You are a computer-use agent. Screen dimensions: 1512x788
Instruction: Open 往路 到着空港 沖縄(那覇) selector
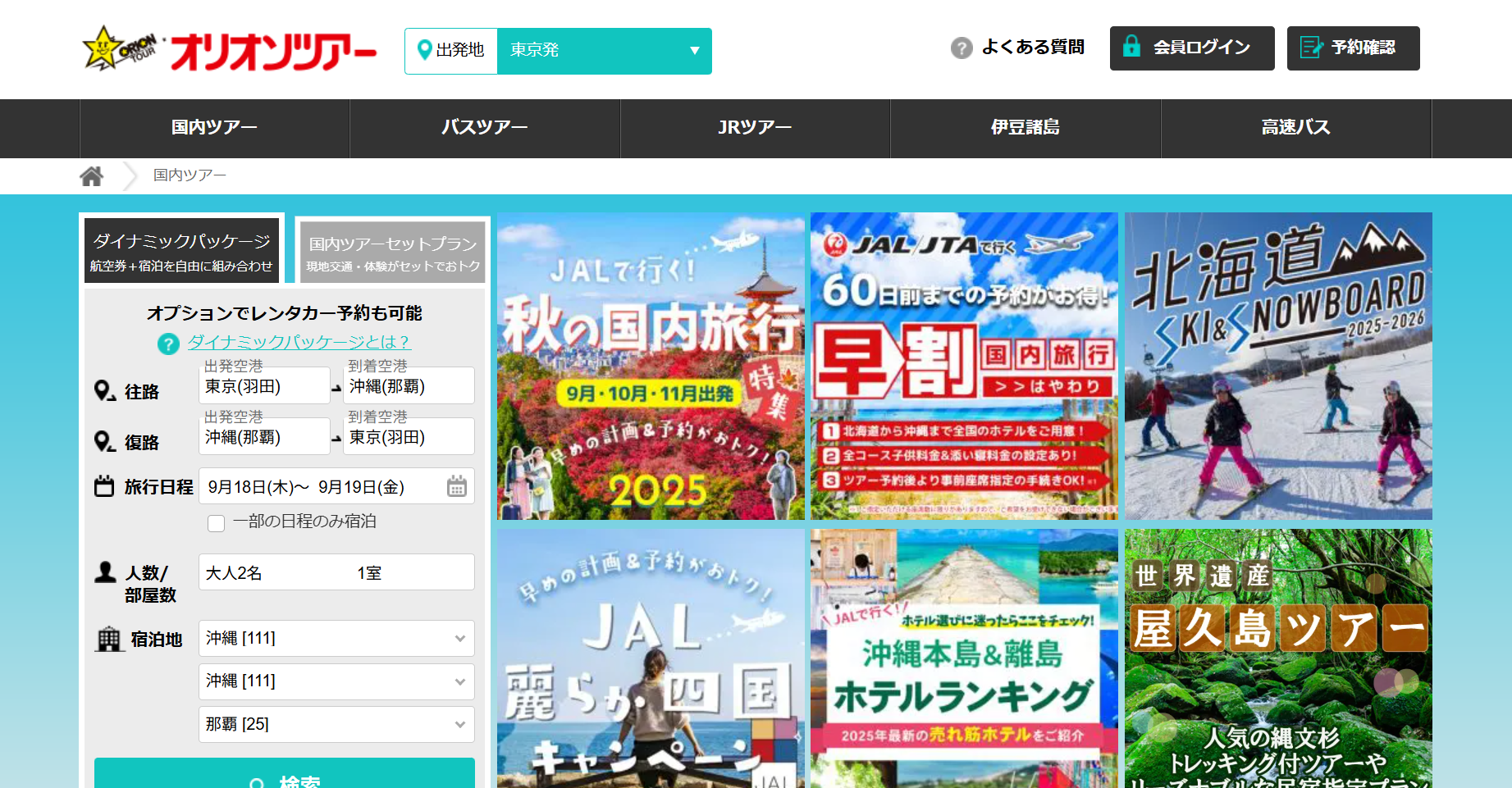[x=409, y=385]
